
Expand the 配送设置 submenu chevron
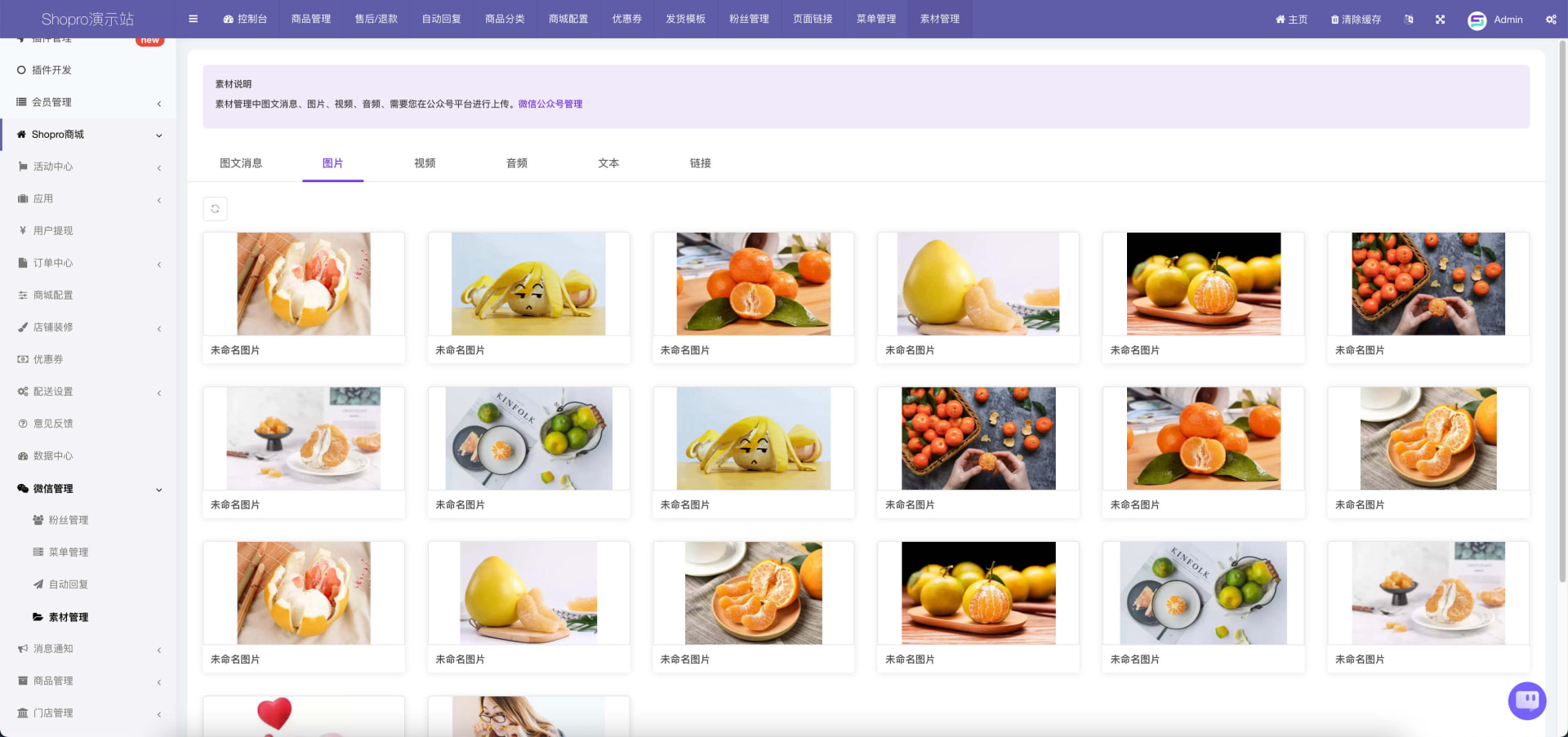click(x=159, y=393)
